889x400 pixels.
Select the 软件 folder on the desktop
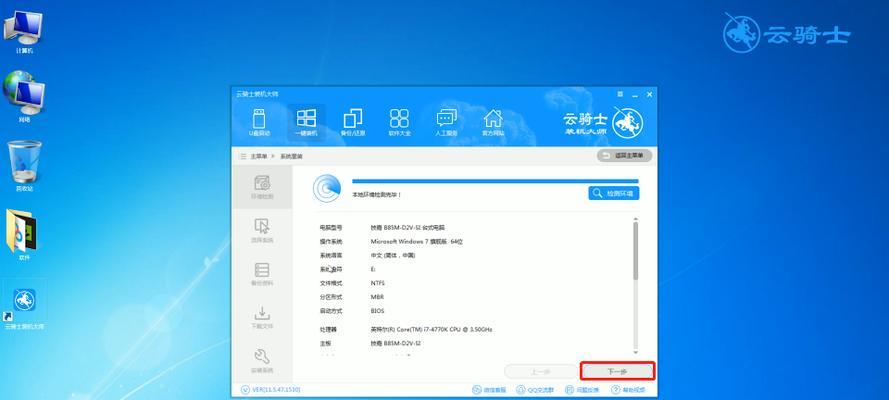[23, 236]
